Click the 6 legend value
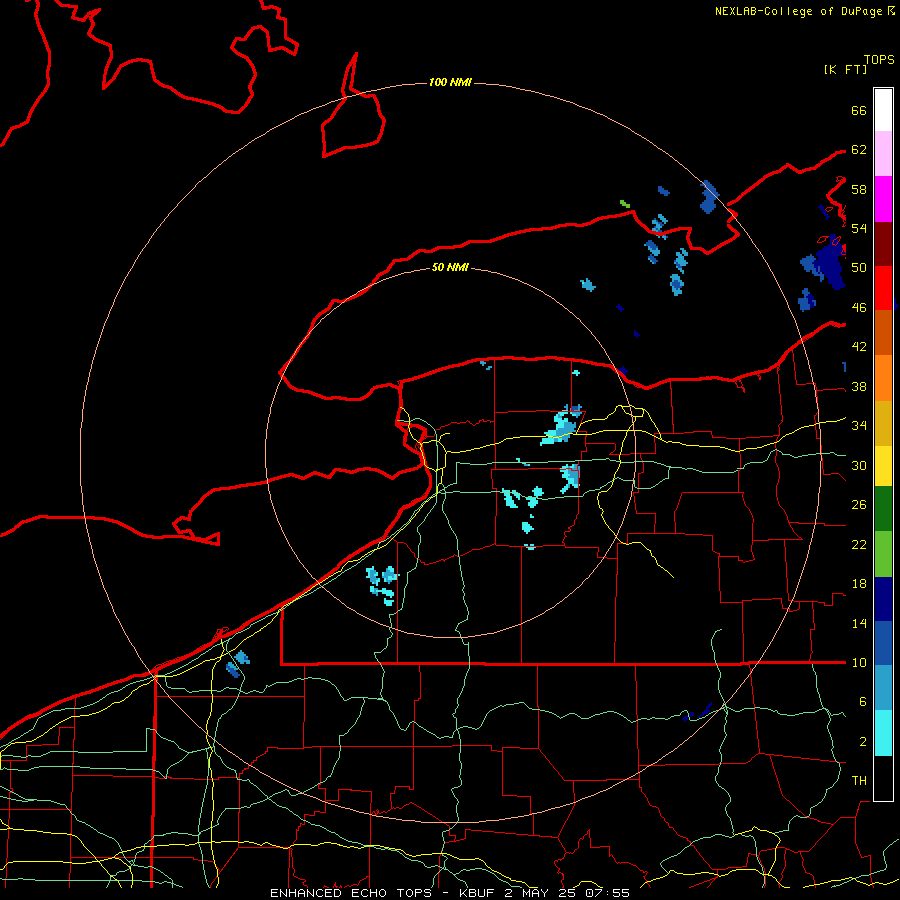The height and width of the screenshot is (900, 900). click(x=863, y=702)
